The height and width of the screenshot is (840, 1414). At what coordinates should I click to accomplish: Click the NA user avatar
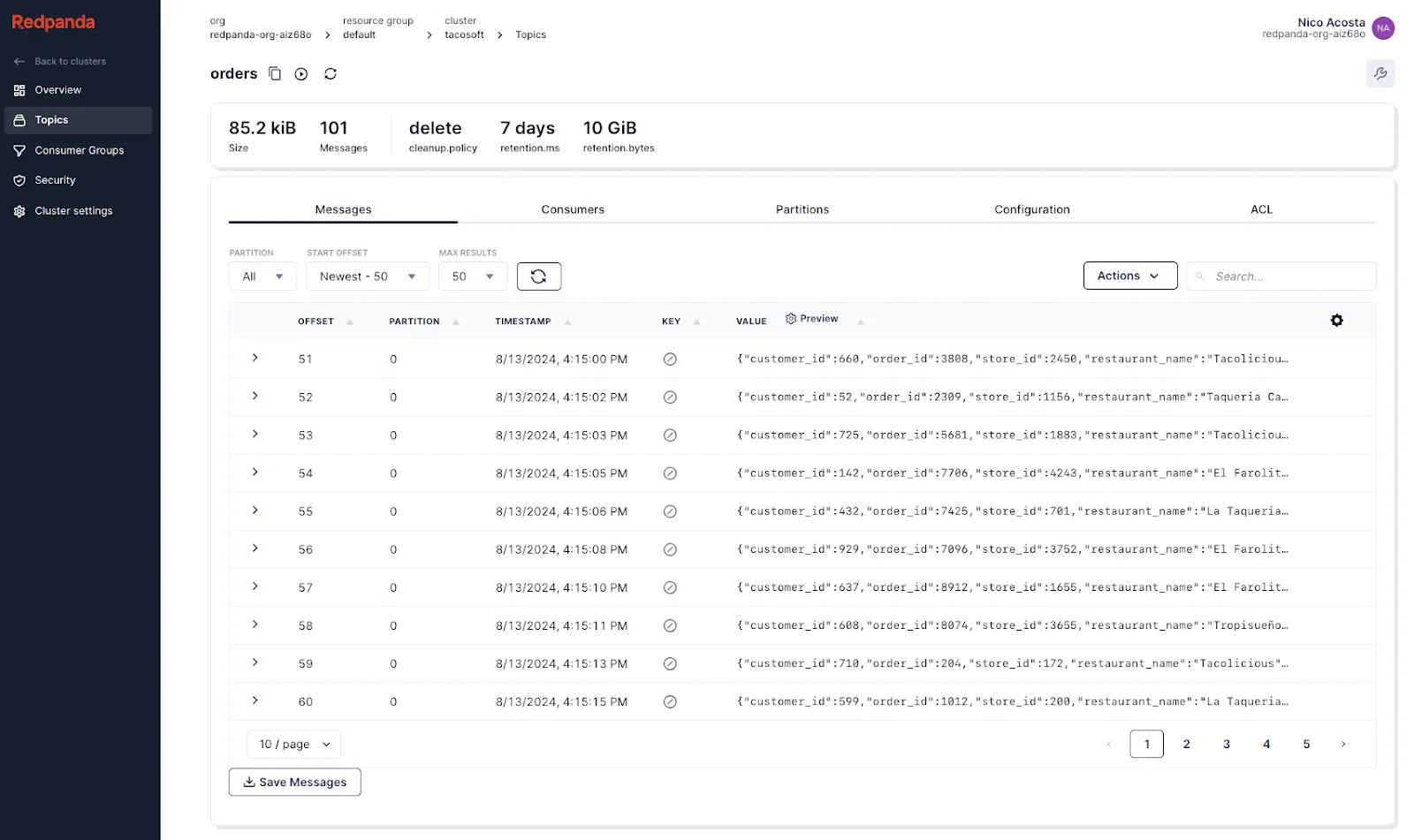pyautogui.click(x=1383, y=28)
